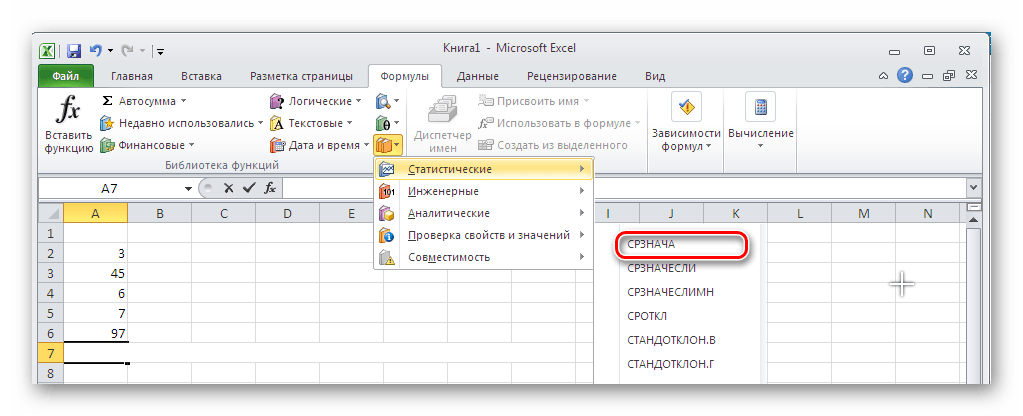Expand the Автосумма dropdown
This screenshot has height=416, width=1023.
183,101
